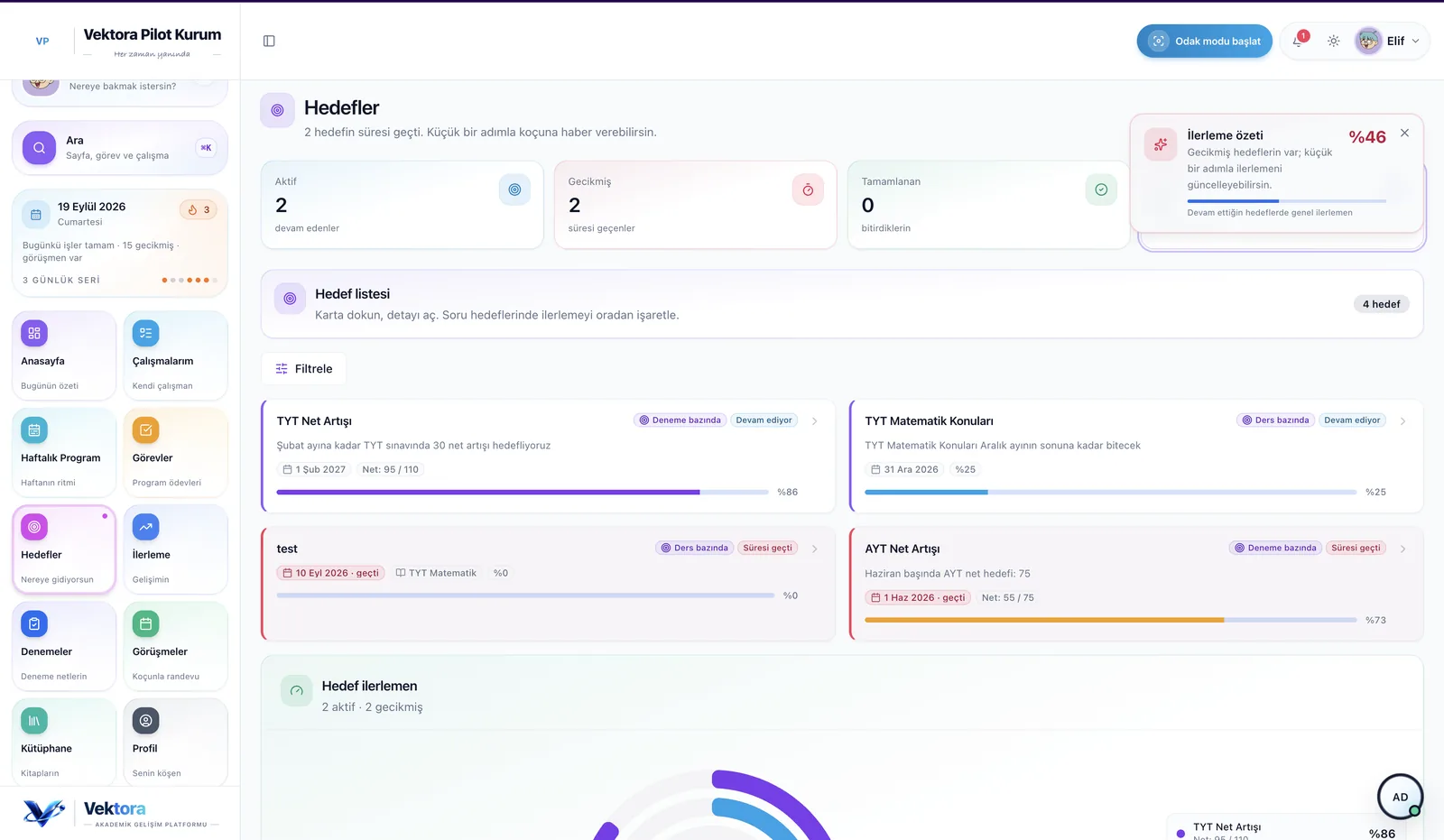Click the İlerleme chart icon
The height and width of the screenshot is (840, 1444).
pyautogui.click(x=145, y=527)
